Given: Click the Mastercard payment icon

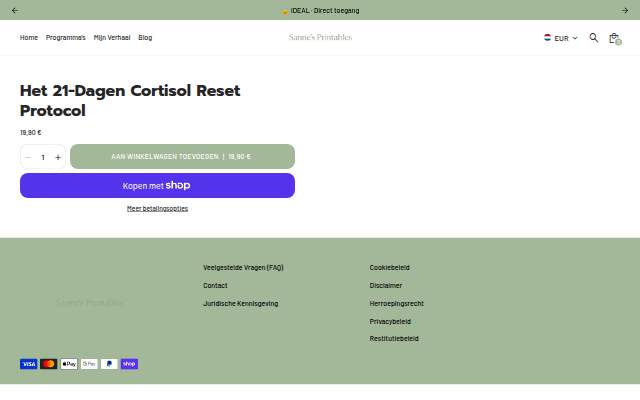Looking at the screenshot, I should pos(49,364).
